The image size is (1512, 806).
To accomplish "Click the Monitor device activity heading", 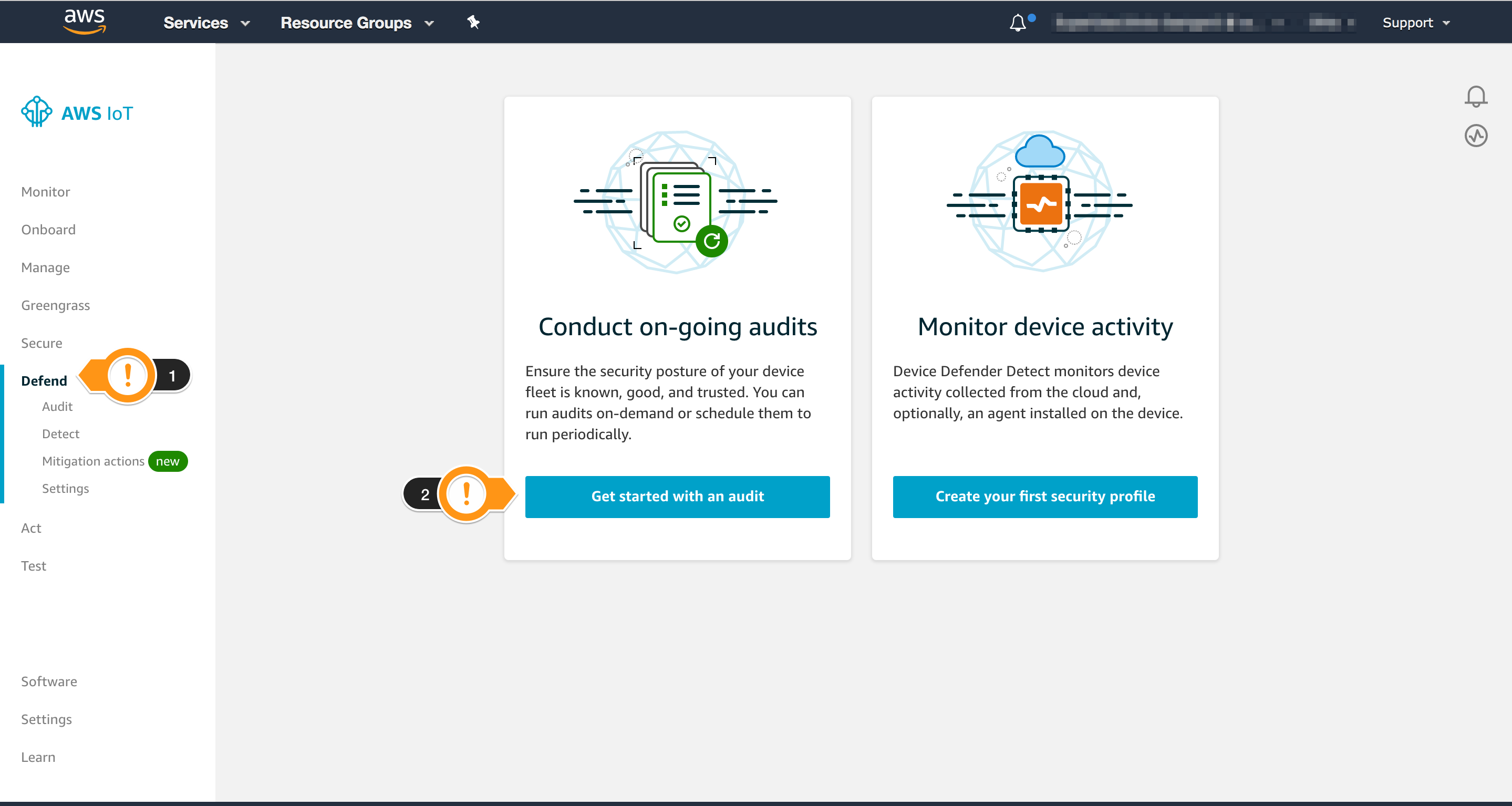I will (x=1045, y=327).
